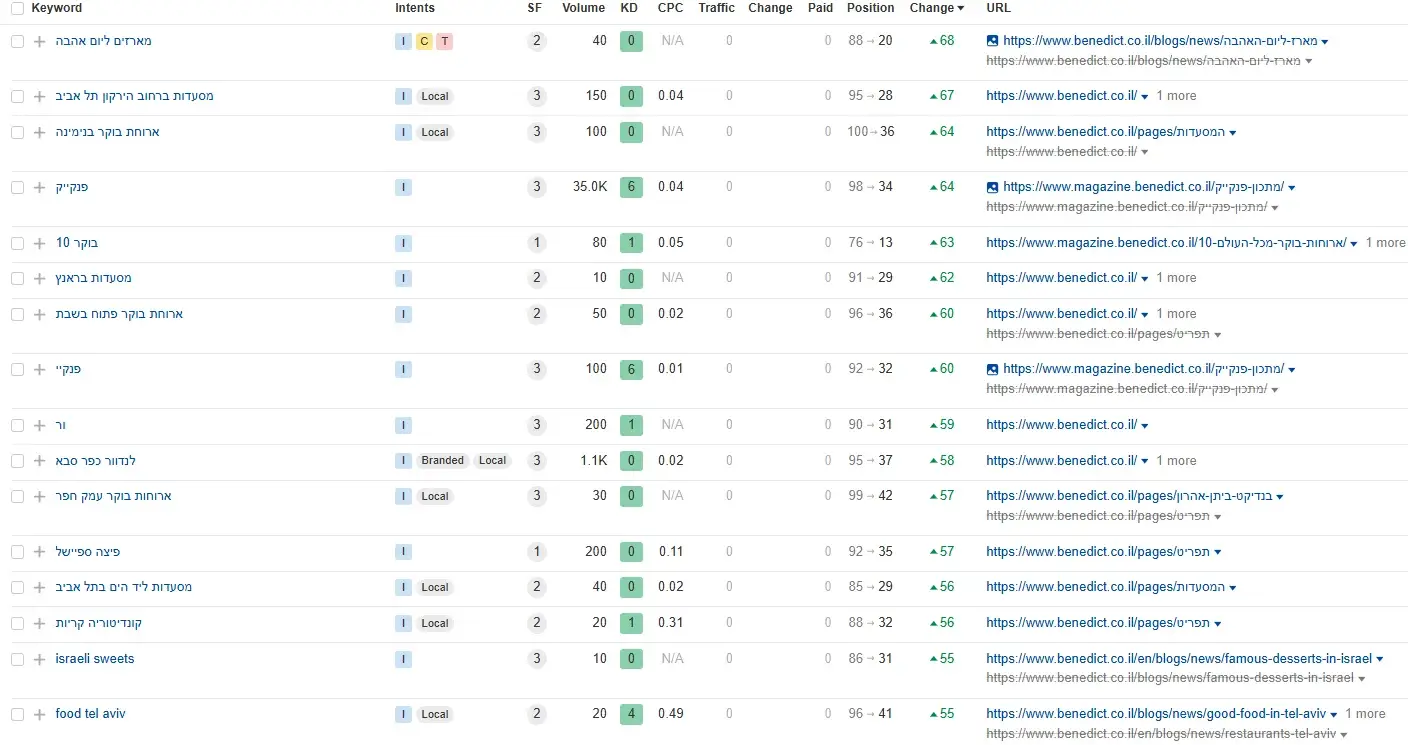Select the food tel aviv row checkbox

[17, 714]
